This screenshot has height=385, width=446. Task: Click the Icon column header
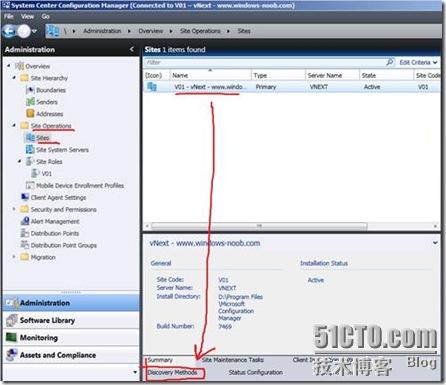(157, 75)
